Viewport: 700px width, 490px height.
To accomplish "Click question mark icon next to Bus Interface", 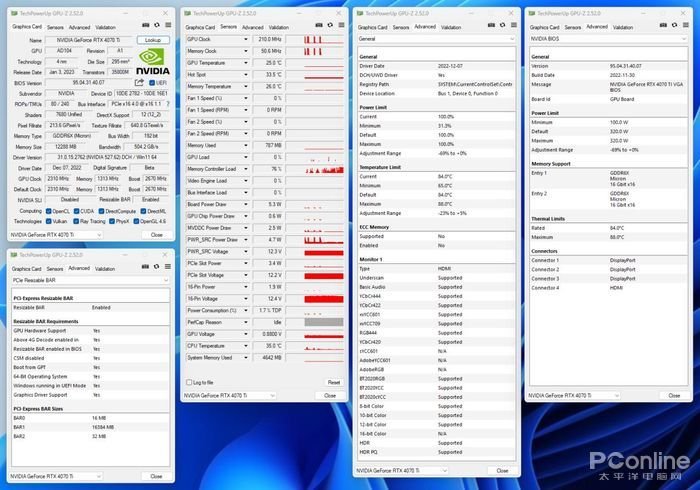I will coord(168,104).
